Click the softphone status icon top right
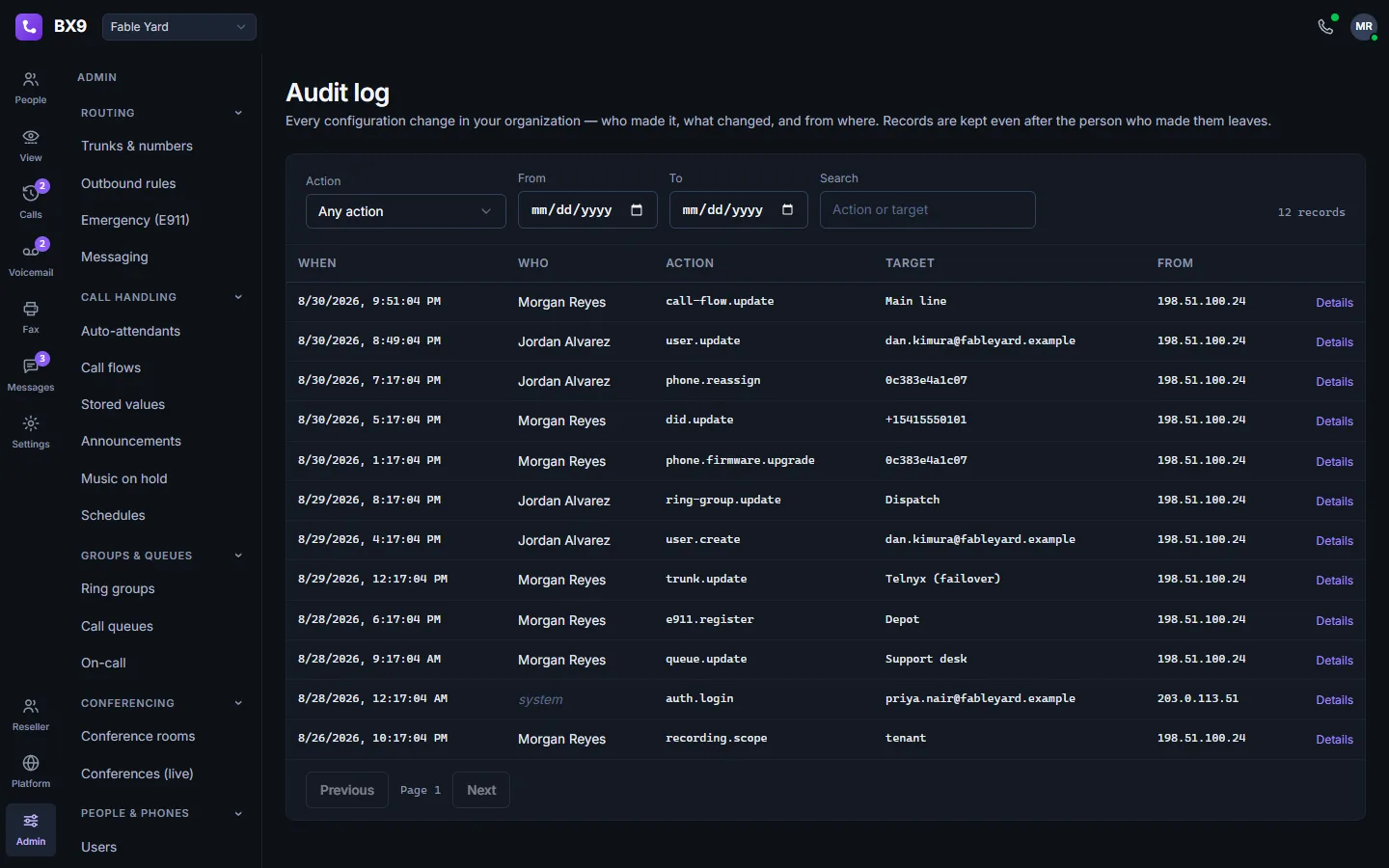Screen dimensions: 1389x868 (x=1326, y=26)
